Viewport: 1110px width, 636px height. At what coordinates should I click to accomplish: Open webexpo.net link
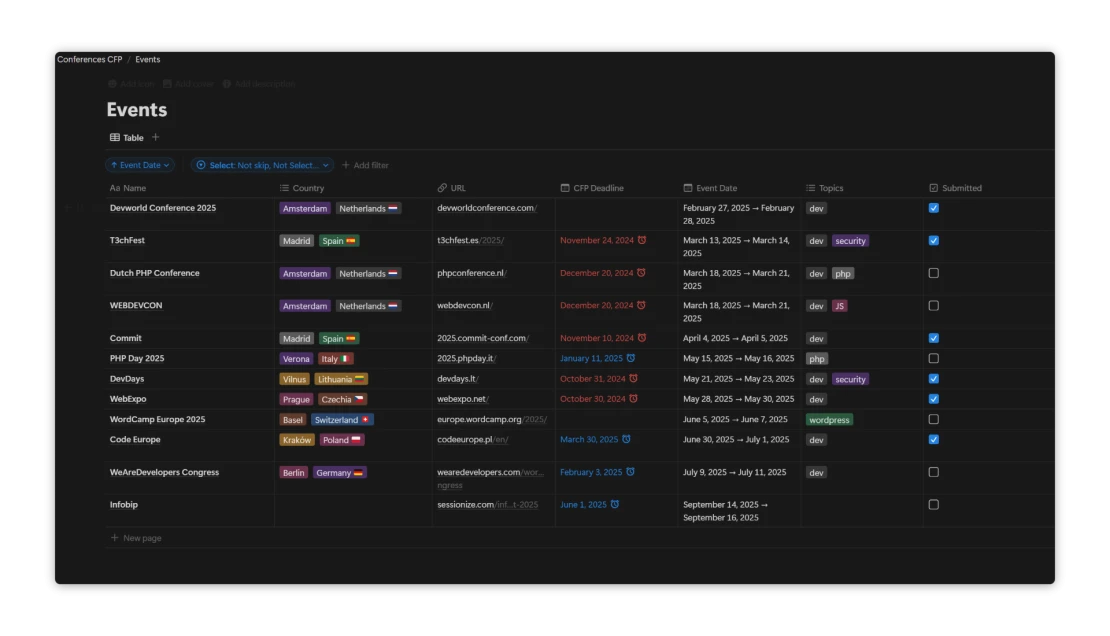click(463, 399)
